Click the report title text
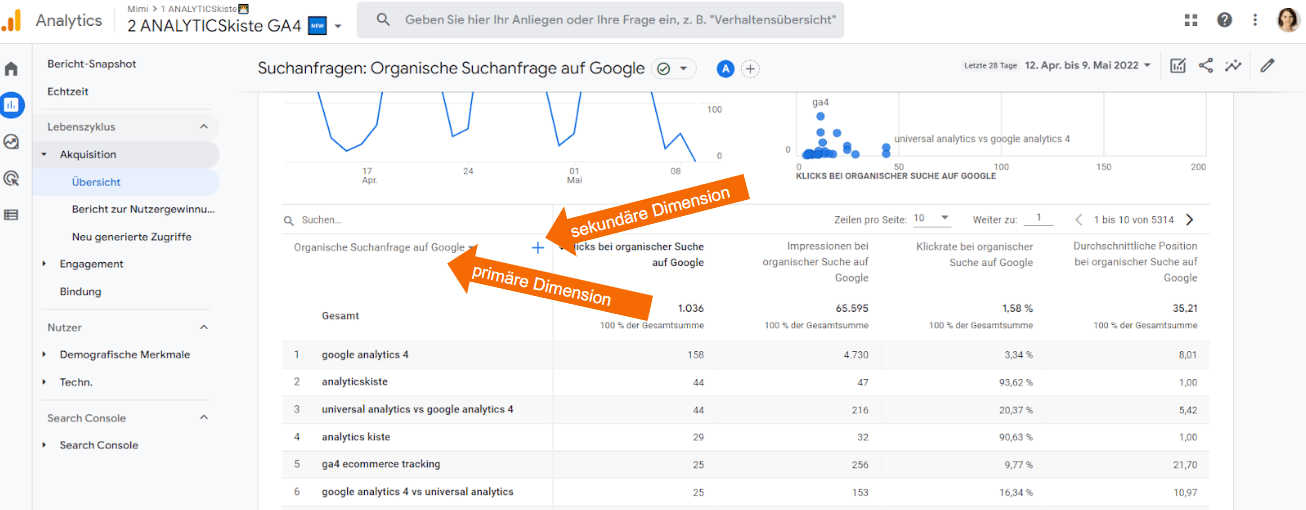This screenshot has width=1306, height=510. (x=451, y=68)
